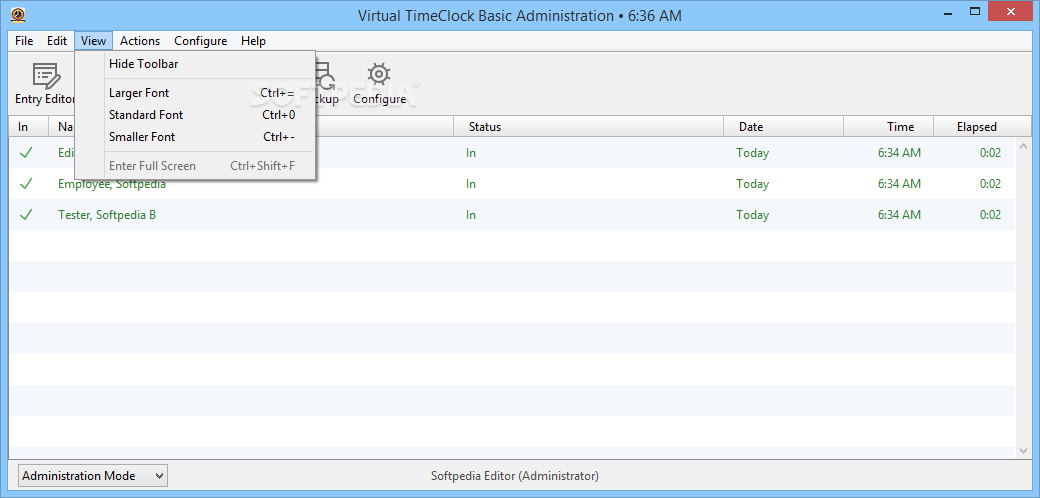Sort by the Date column header
Viewport: 1040px width, 498px height.
tap(783, 127)
